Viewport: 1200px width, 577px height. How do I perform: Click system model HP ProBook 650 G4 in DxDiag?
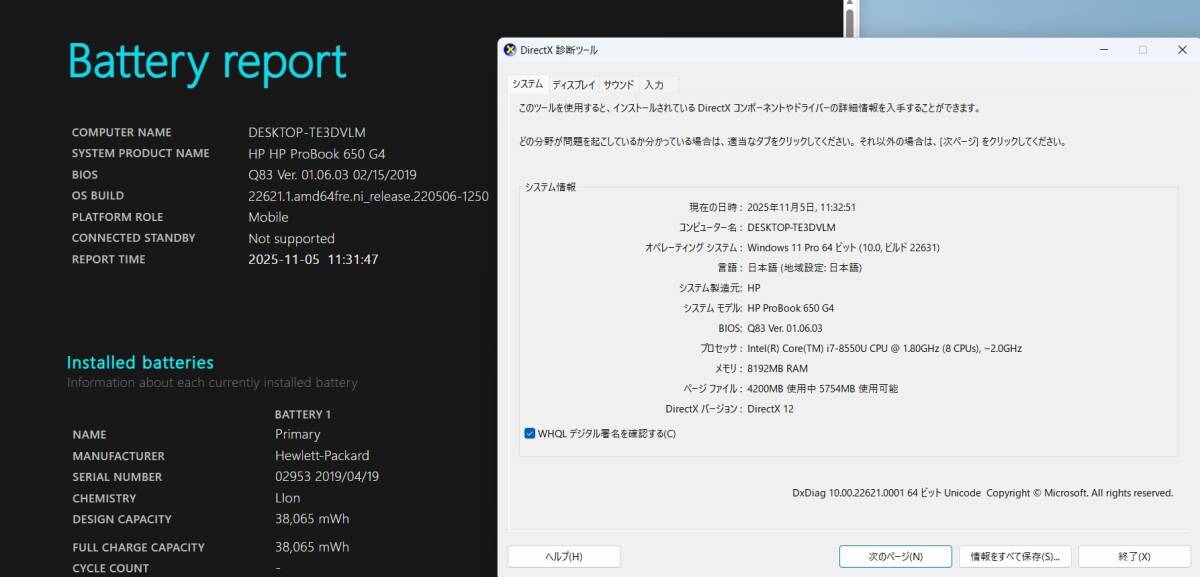point(790,308)
